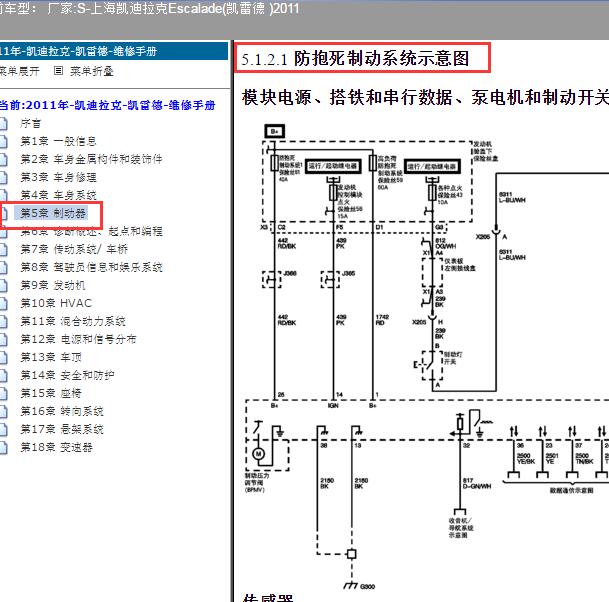
Task: Click the document icon beside 第7章 传动系统
Action: [3, 249]
